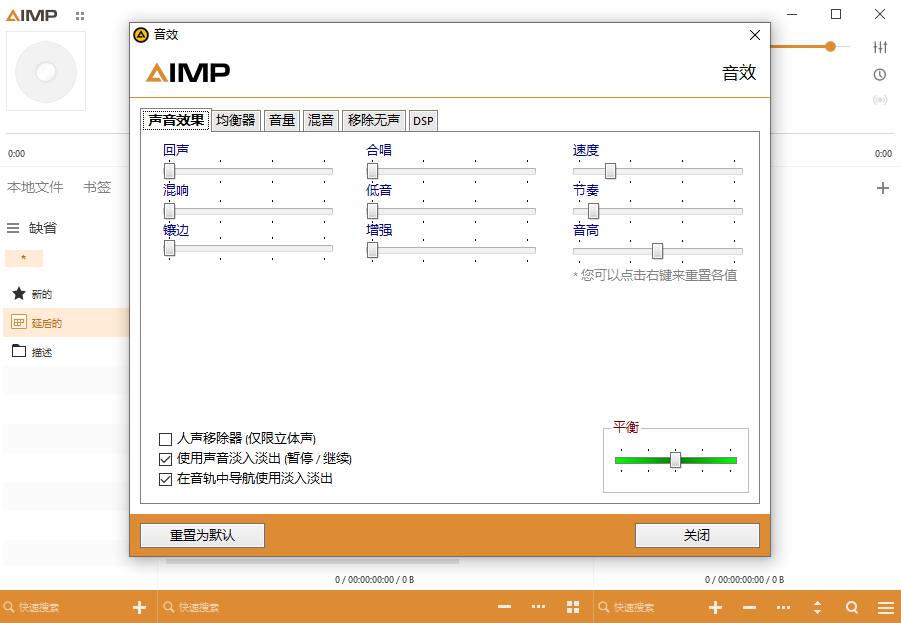
Task: Uncheck 在音轨中导航使用淡入淡出
Action: tap(165, 479)
